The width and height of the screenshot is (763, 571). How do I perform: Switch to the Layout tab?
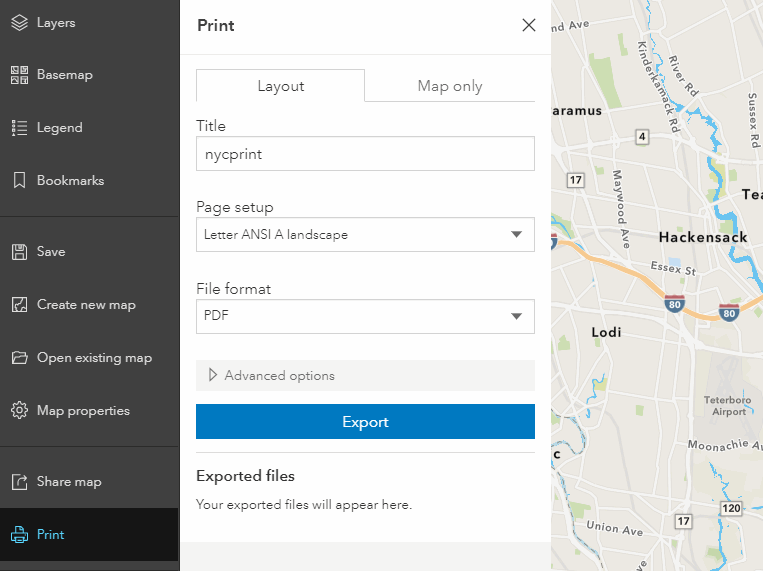(x=280, y=86)
